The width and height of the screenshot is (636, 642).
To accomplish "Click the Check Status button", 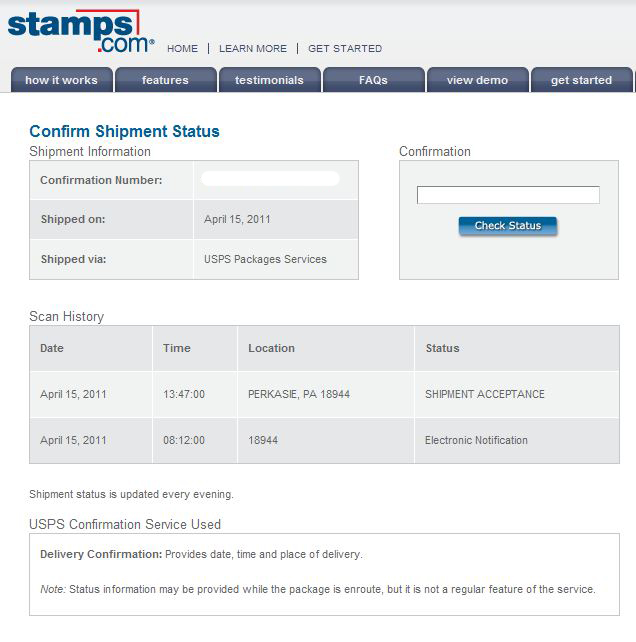I will point(508,226).
